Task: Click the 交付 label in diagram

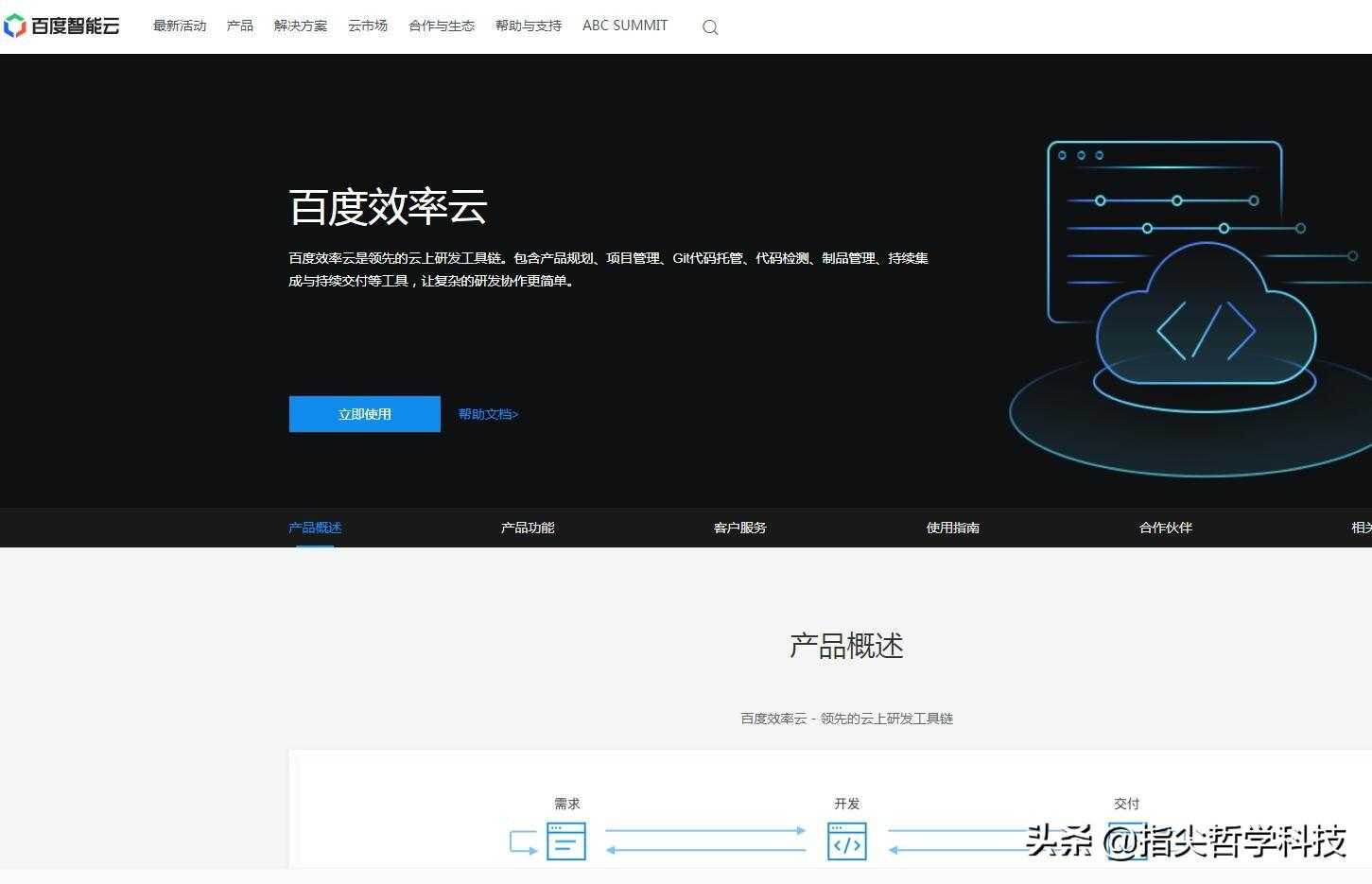Action: click(1127, 804)
